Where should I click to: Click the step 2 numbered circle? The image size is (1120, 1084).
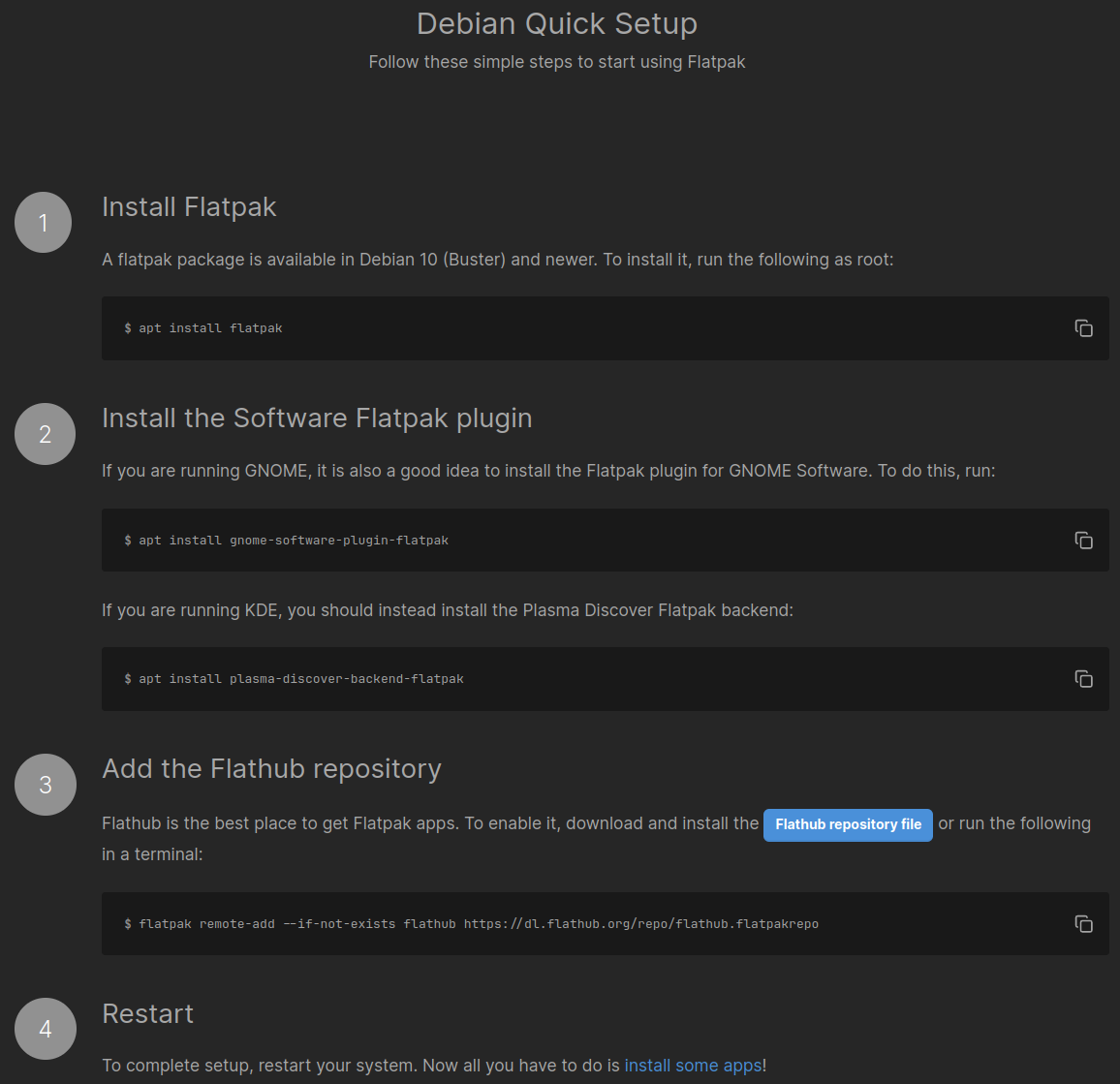[x=45, y=434]
